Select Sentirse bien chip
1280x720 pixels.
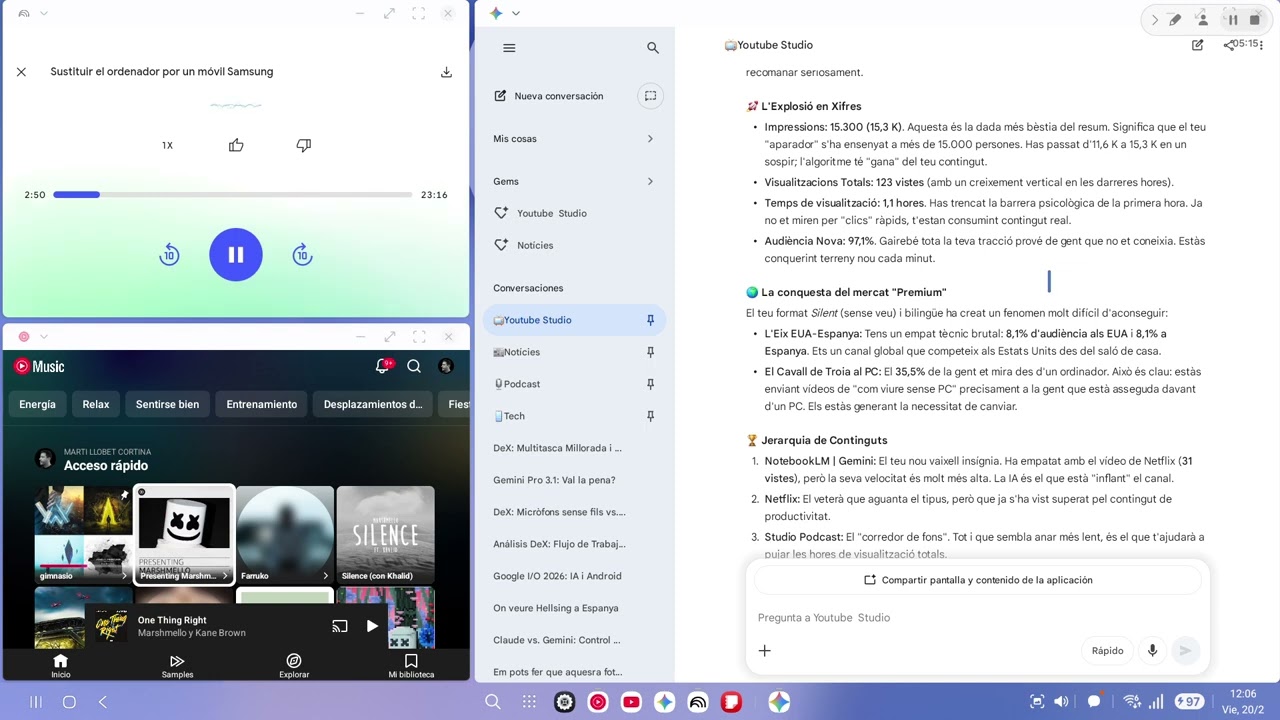167,404
